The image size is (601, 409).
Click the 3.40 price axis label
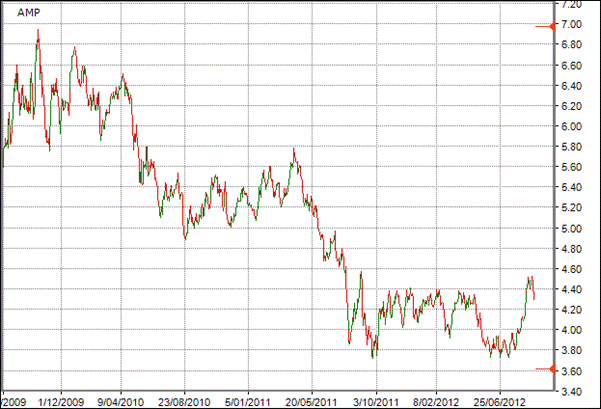tap(570, 391)
